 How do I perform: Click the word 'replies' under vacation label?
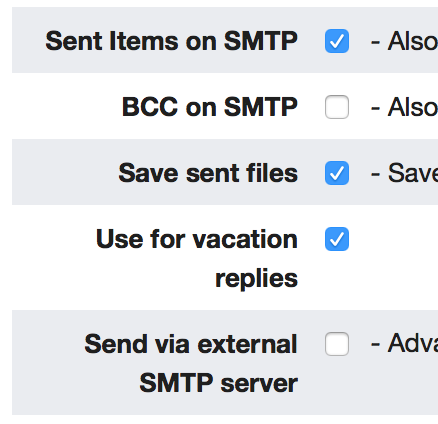coord(256,279)
